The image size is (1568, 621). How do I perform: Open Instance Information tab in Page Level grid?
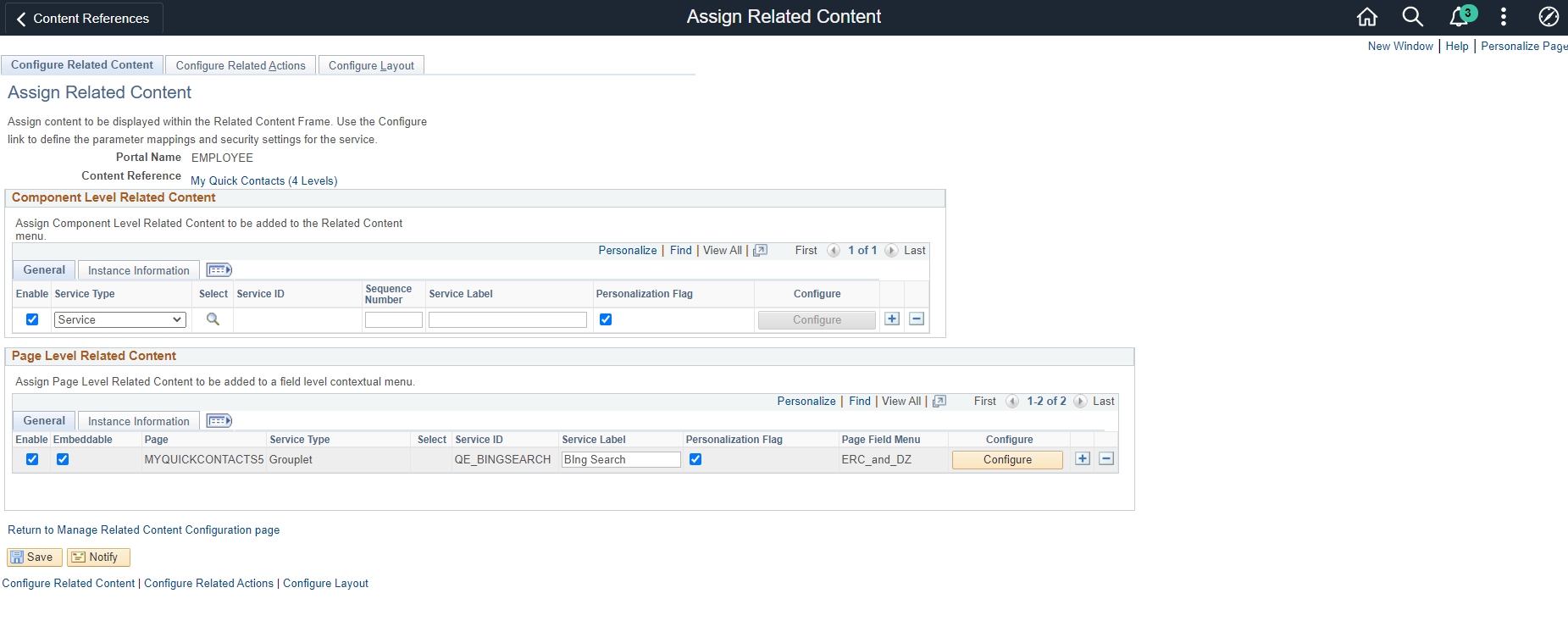click(x=139, y=421)
